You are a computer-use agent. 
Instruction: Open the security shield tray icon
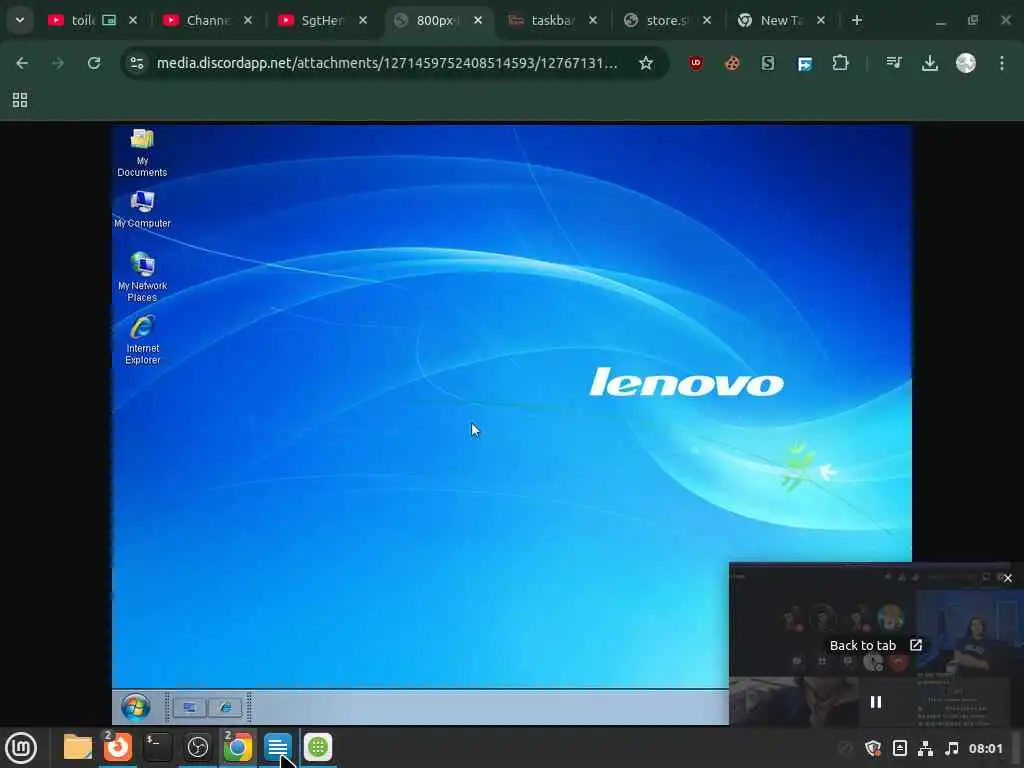click(873, 748)
